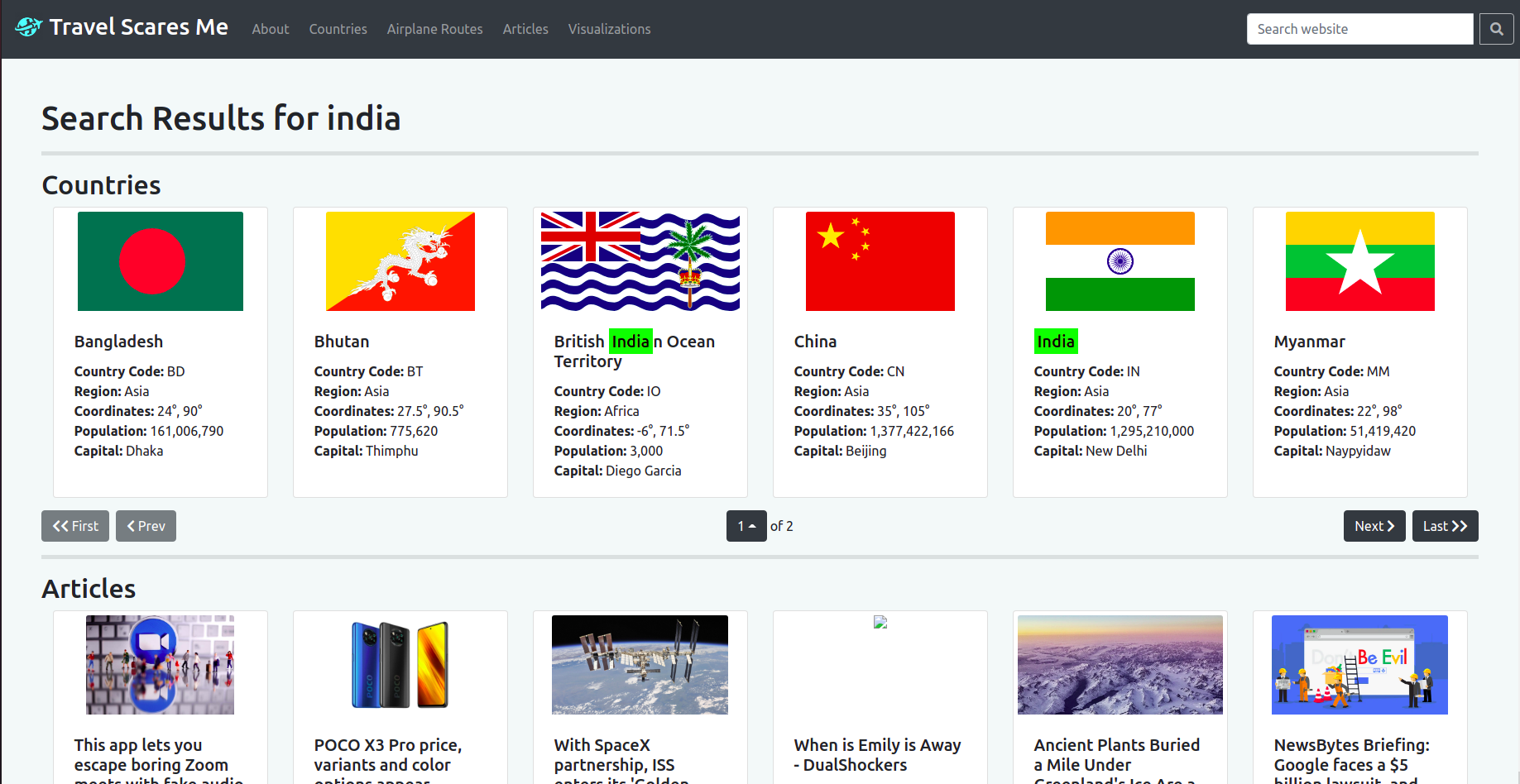This screenshot has height=784, width=1520.
Task: Select capital Diego Garcia text
Action: [x=644, y=471]
